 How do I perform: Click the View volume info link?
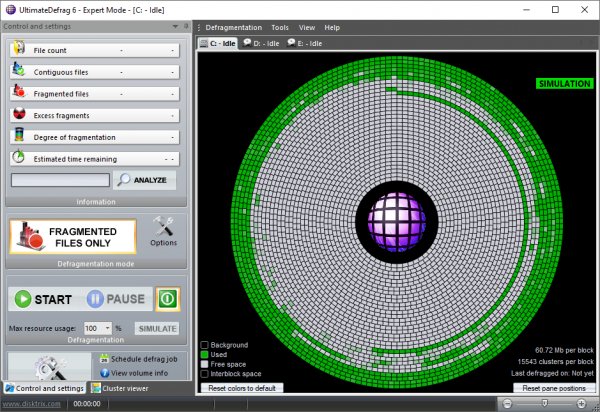(139, 373)
